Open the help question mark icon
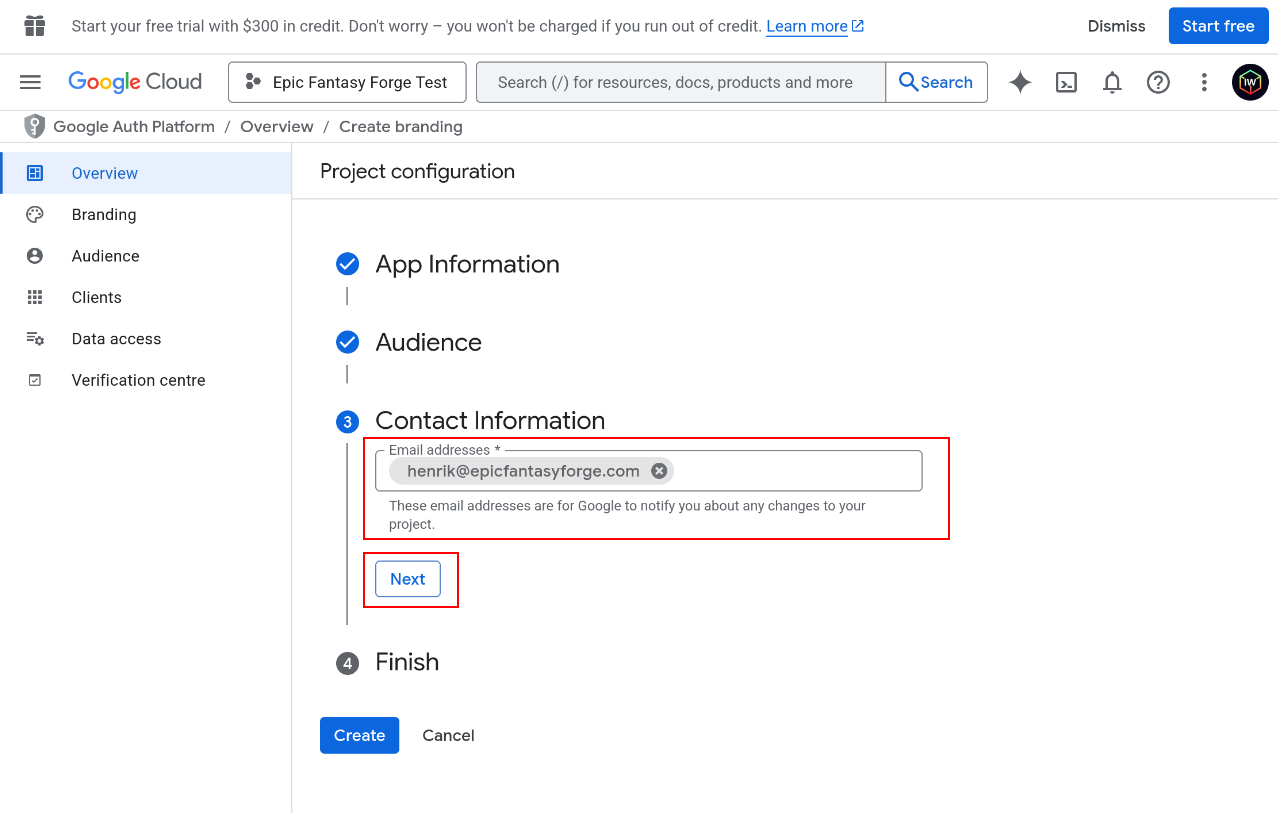 tap(1158, 82)
